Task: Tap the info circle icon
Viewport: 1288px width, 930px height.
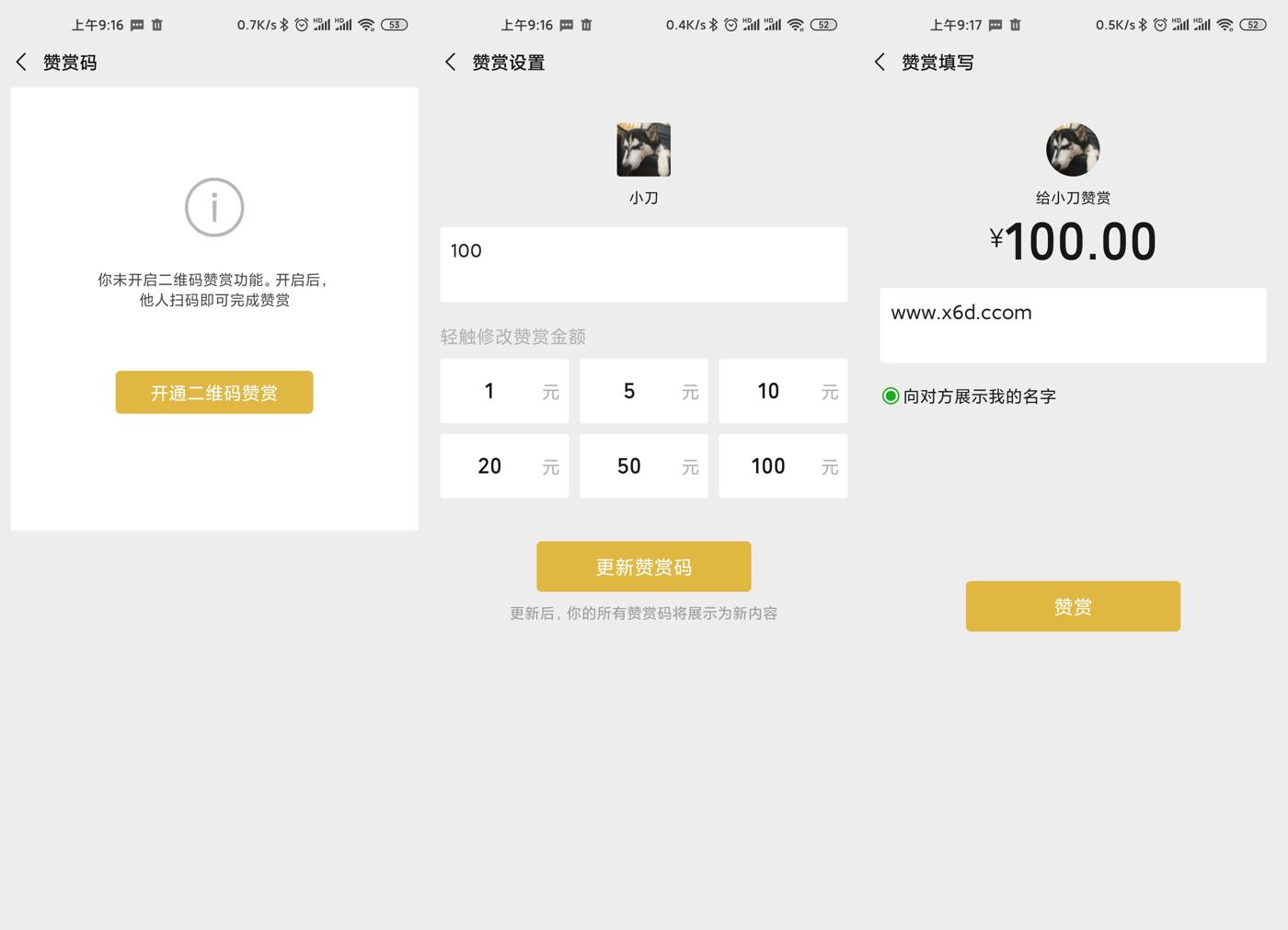Action: [214, 207]
